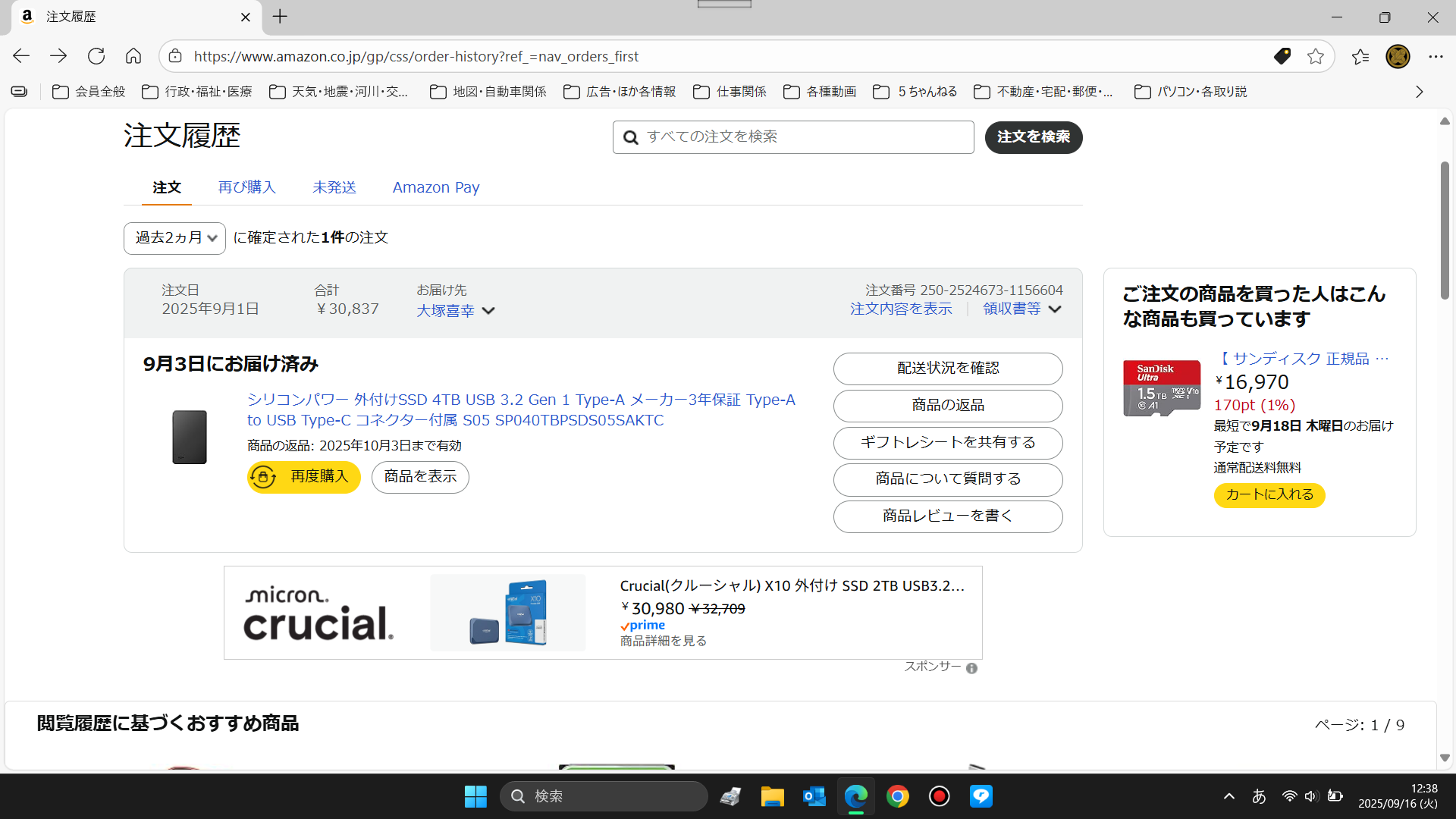The width and height of the screenshot is (1456, 819).
Task: Open the 過去2ヵ月 period dropdown
Action: 174,238
